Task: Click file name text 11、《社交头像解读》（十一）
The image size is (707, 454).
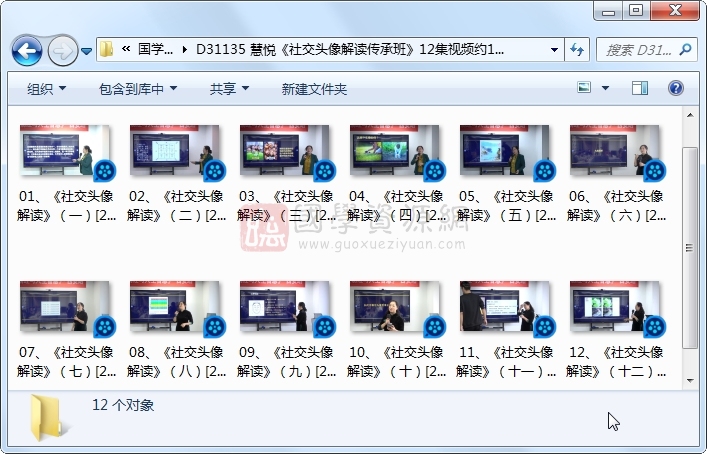Action: point(506,362)
